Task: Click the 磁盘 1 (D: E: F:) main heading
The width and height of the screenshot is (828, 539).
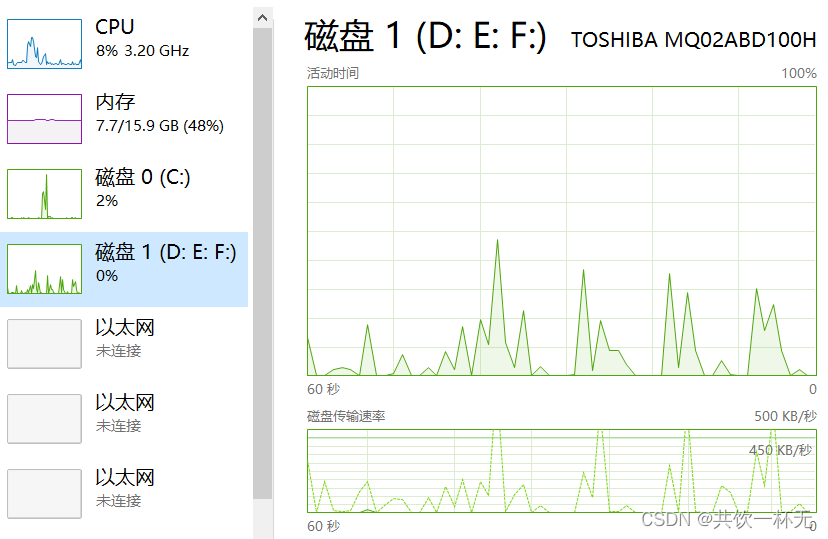Action: (x=425, y=37)
